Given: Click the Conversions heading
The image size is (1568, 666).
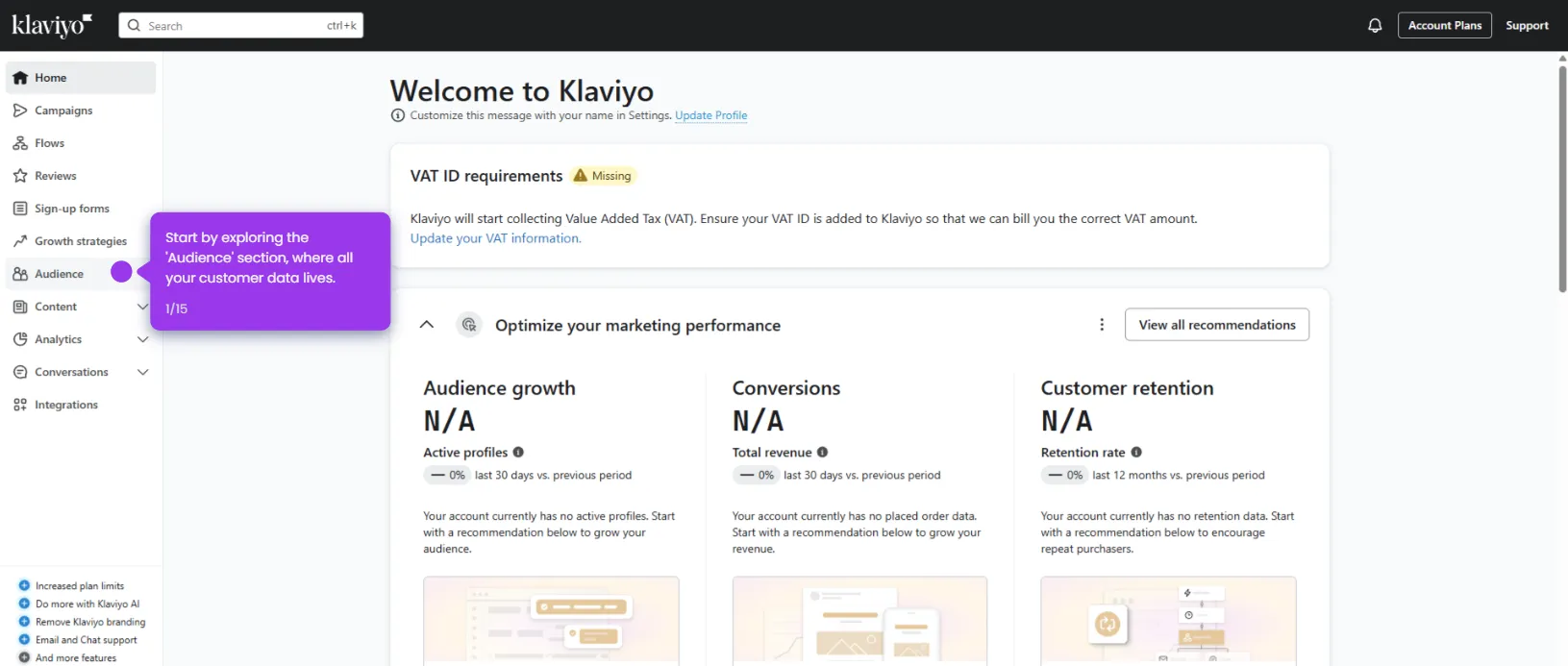Looking at the screenshot, I should (x=786, y=388).
